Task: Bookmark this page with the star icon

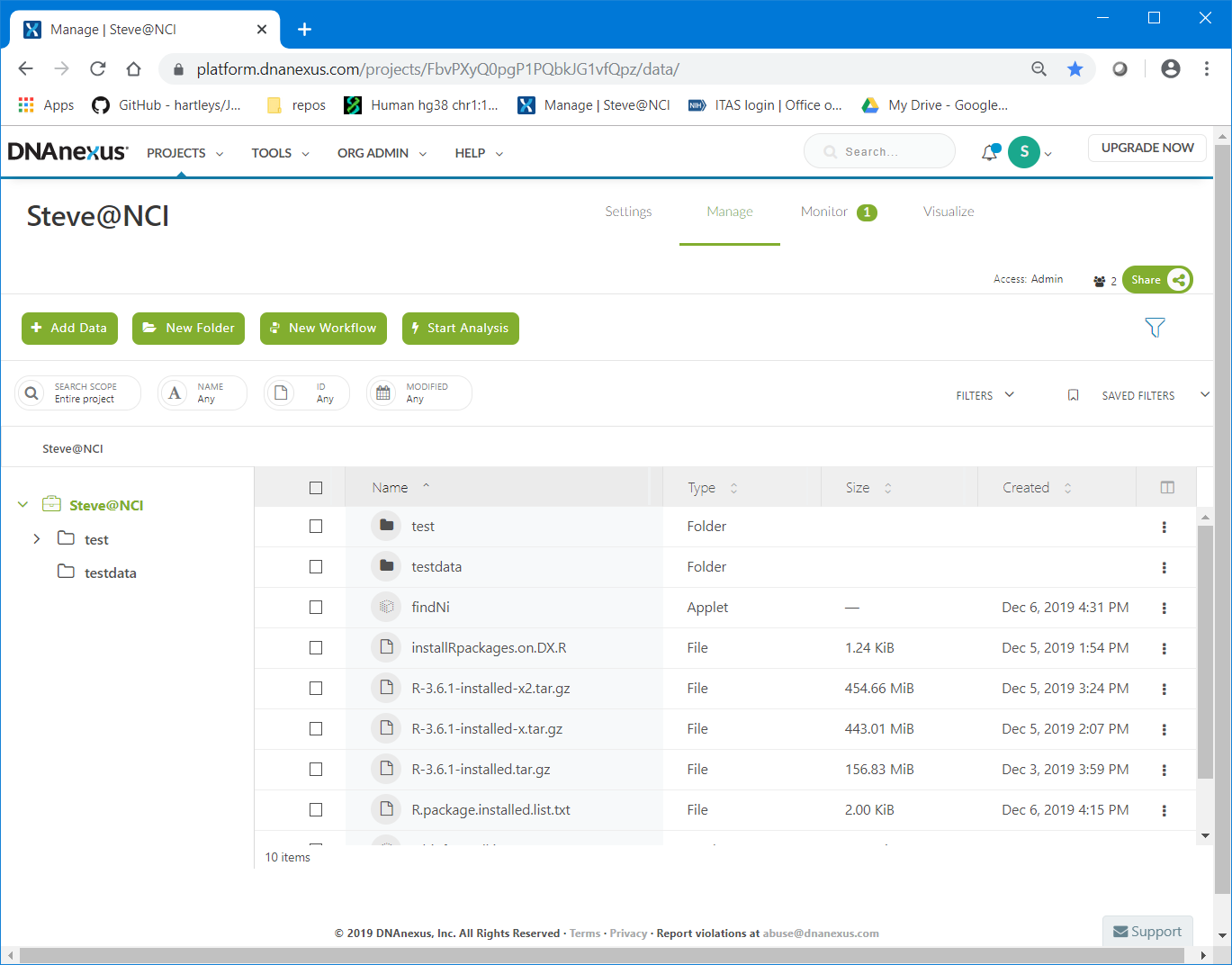Action: (1075, 69)
